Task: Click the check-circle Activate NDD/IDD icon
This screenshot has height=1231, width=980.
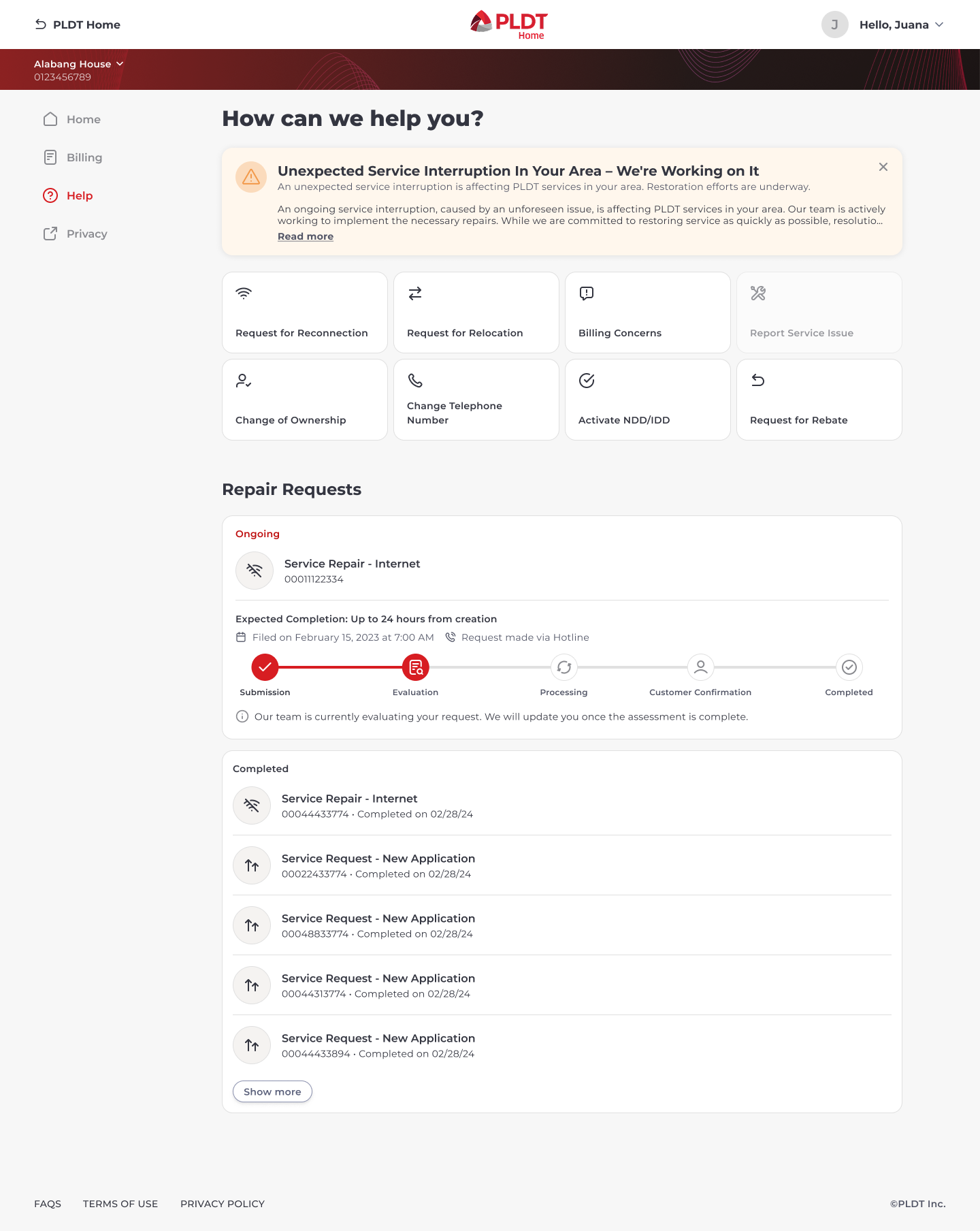Action: [x=587, y=381]
